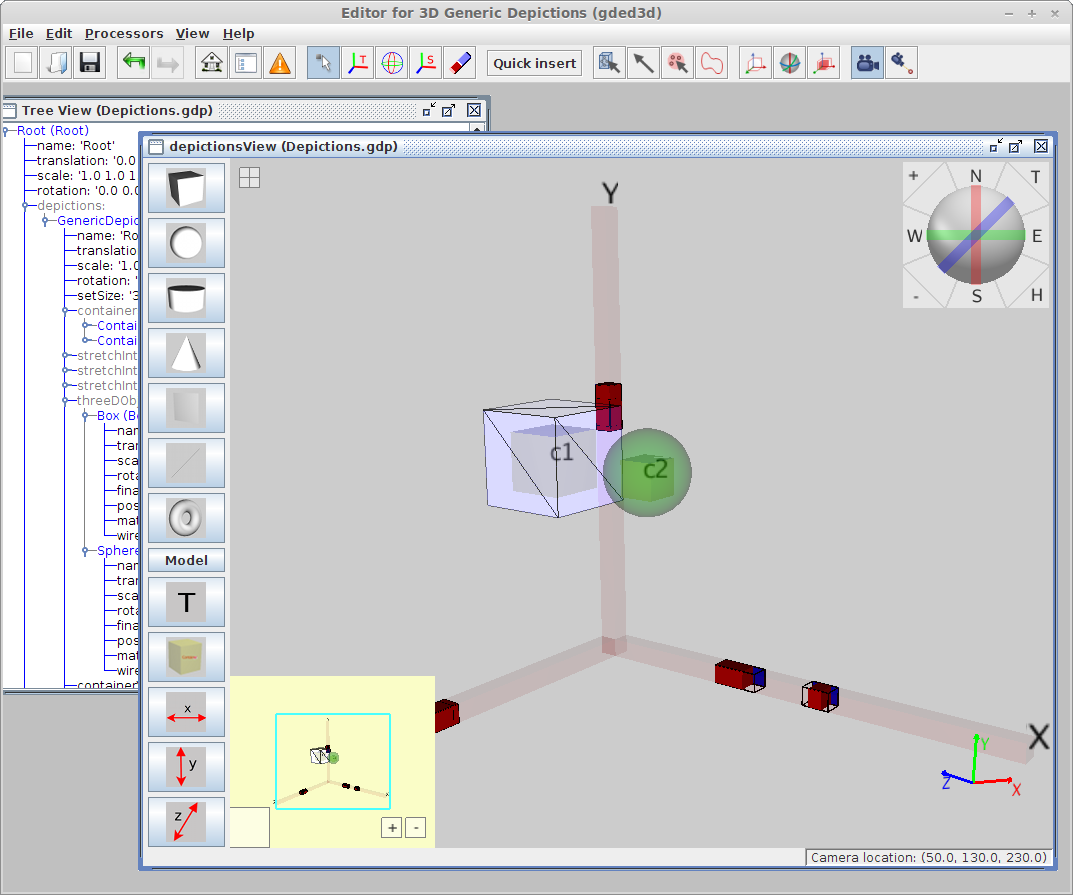This screenshot has width=1073, height=895.
Task: Expand the depictions node in tree
Action: pyautogui.click(x=26, y=206)
